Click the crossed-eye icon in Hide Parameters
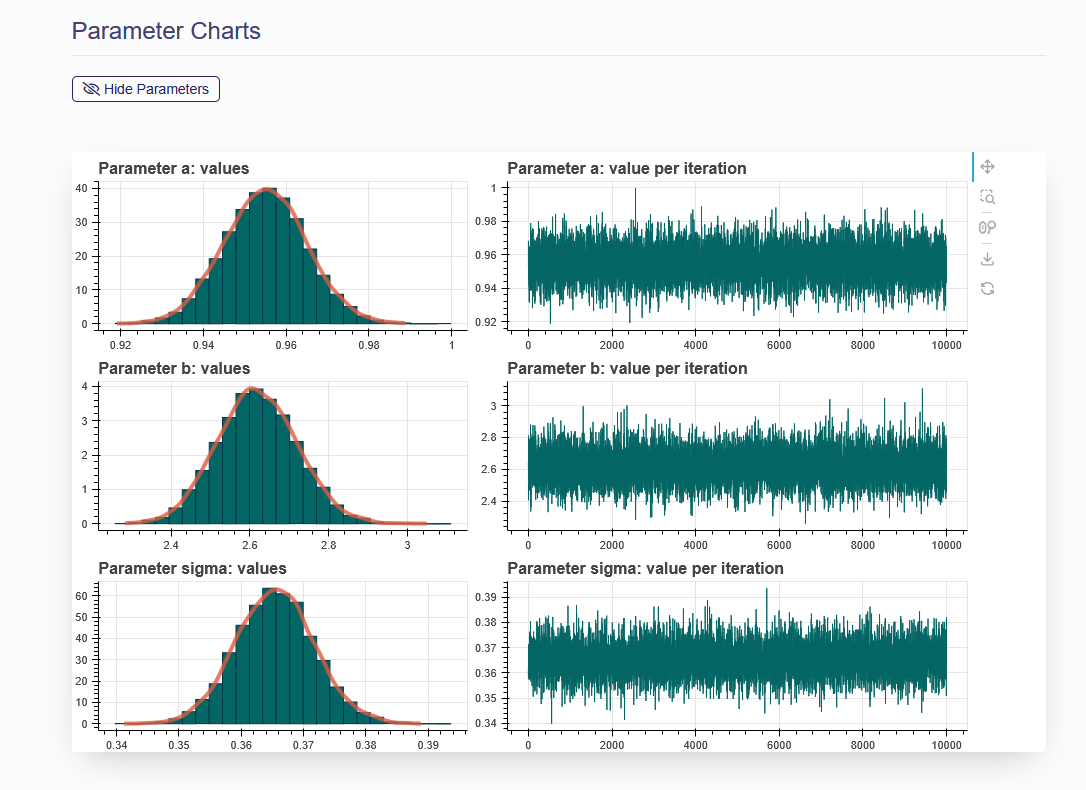The image size is (1086, 790). [x=91, y=89]
